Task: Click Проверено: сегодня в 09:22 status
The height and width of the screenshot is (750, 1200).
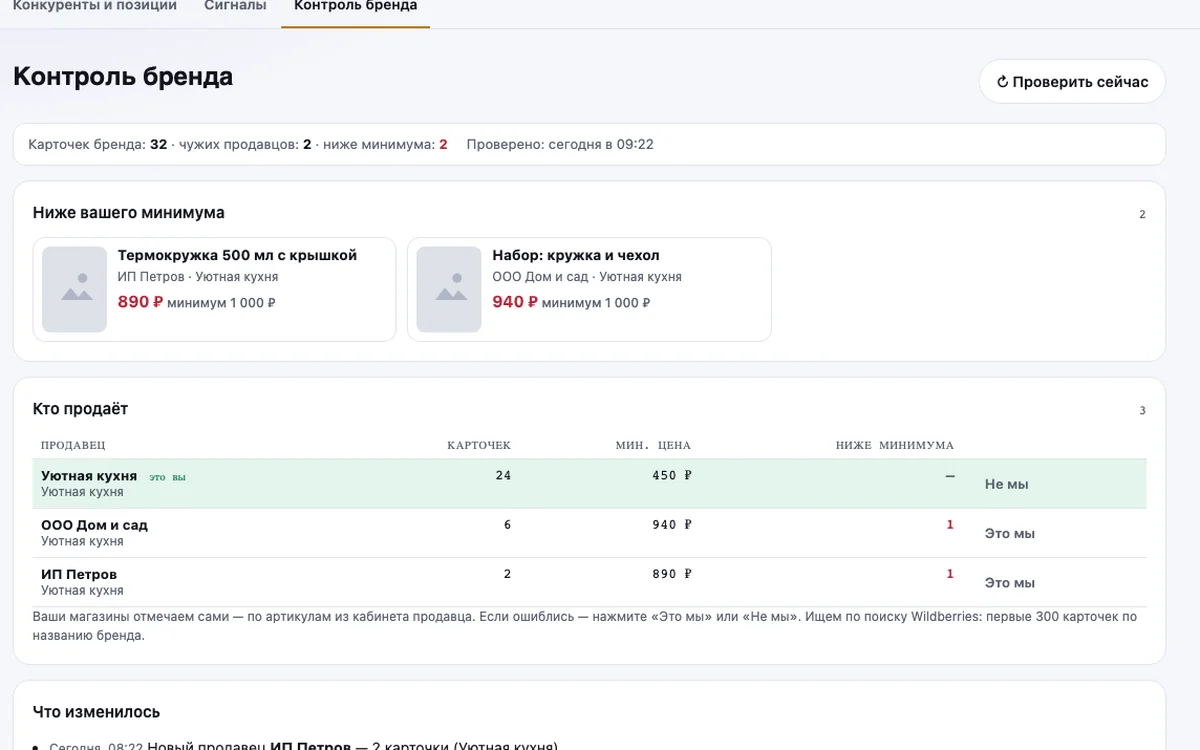Action: pyautogui.click(x=560, y=144)
